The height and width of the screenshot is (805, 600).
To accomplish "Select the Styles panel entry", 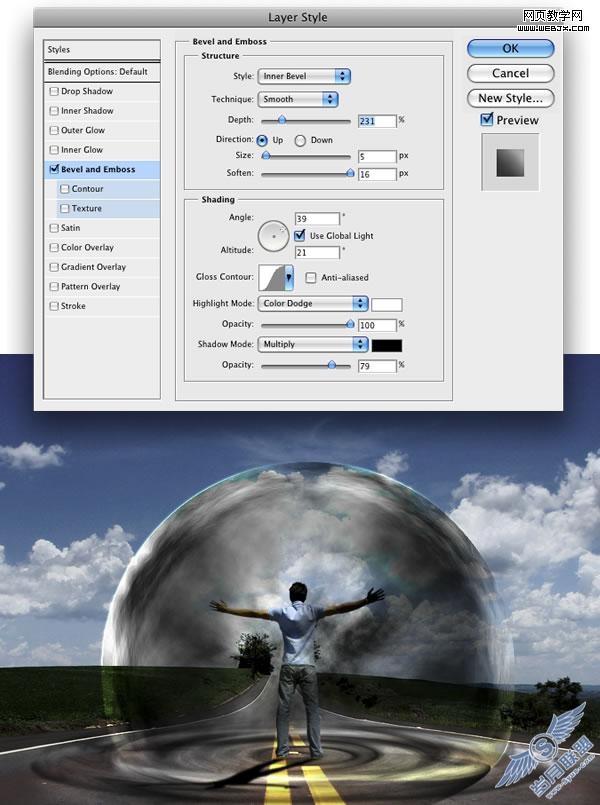I will [x=102, y=50].
